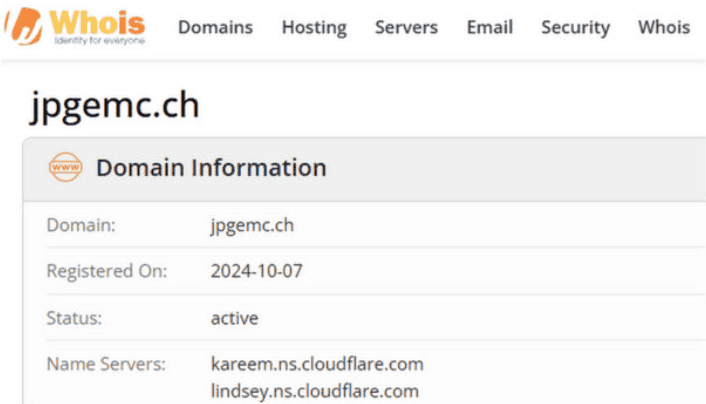Open the Domains menu
Viewport: 706px width, 404px height.
(215, 27)
